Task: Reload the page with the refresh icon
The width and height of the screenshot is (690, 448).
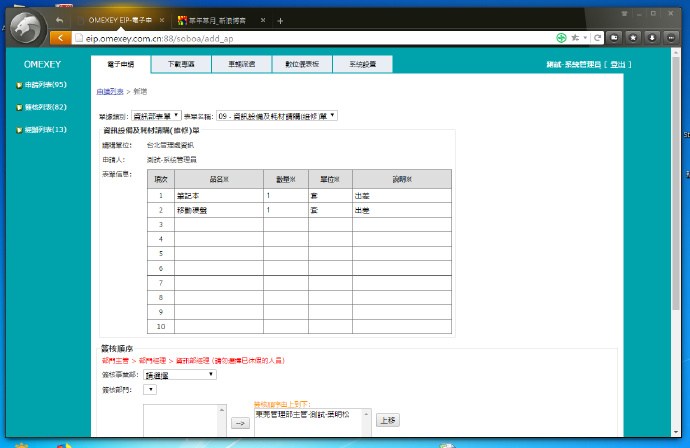Action: 597,38
